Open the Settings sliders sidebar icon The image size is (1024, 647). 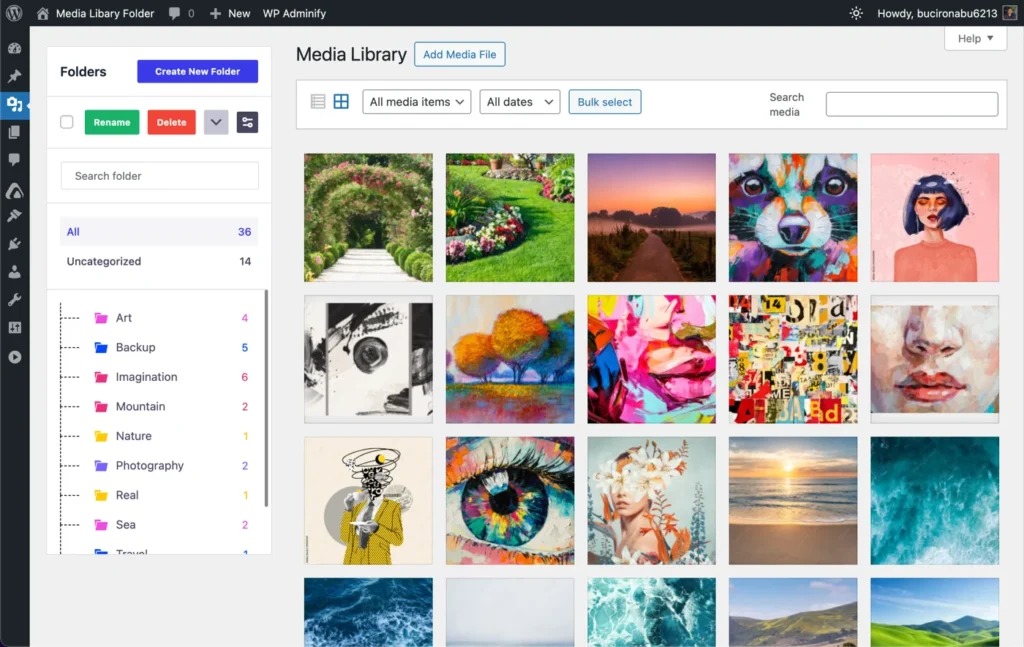[x=14, y=328]
